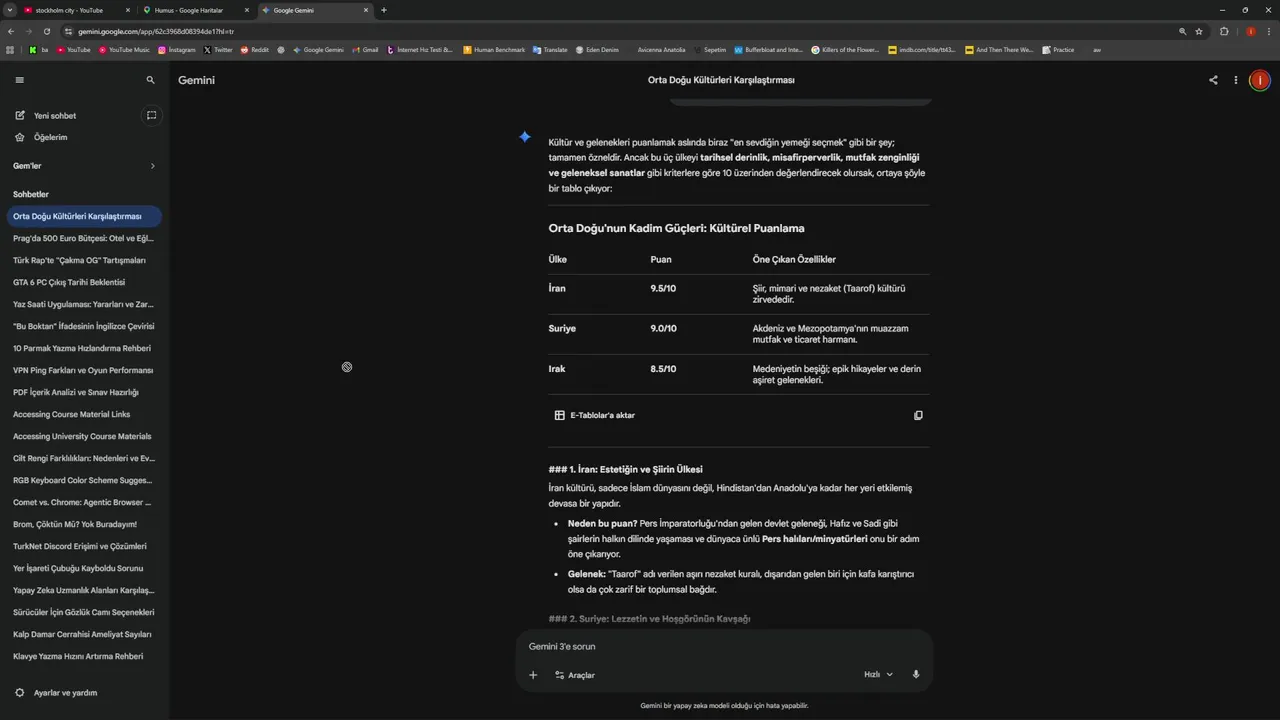Reload the page with the refresh icon

pyautogui.click(x=47, y=31)
